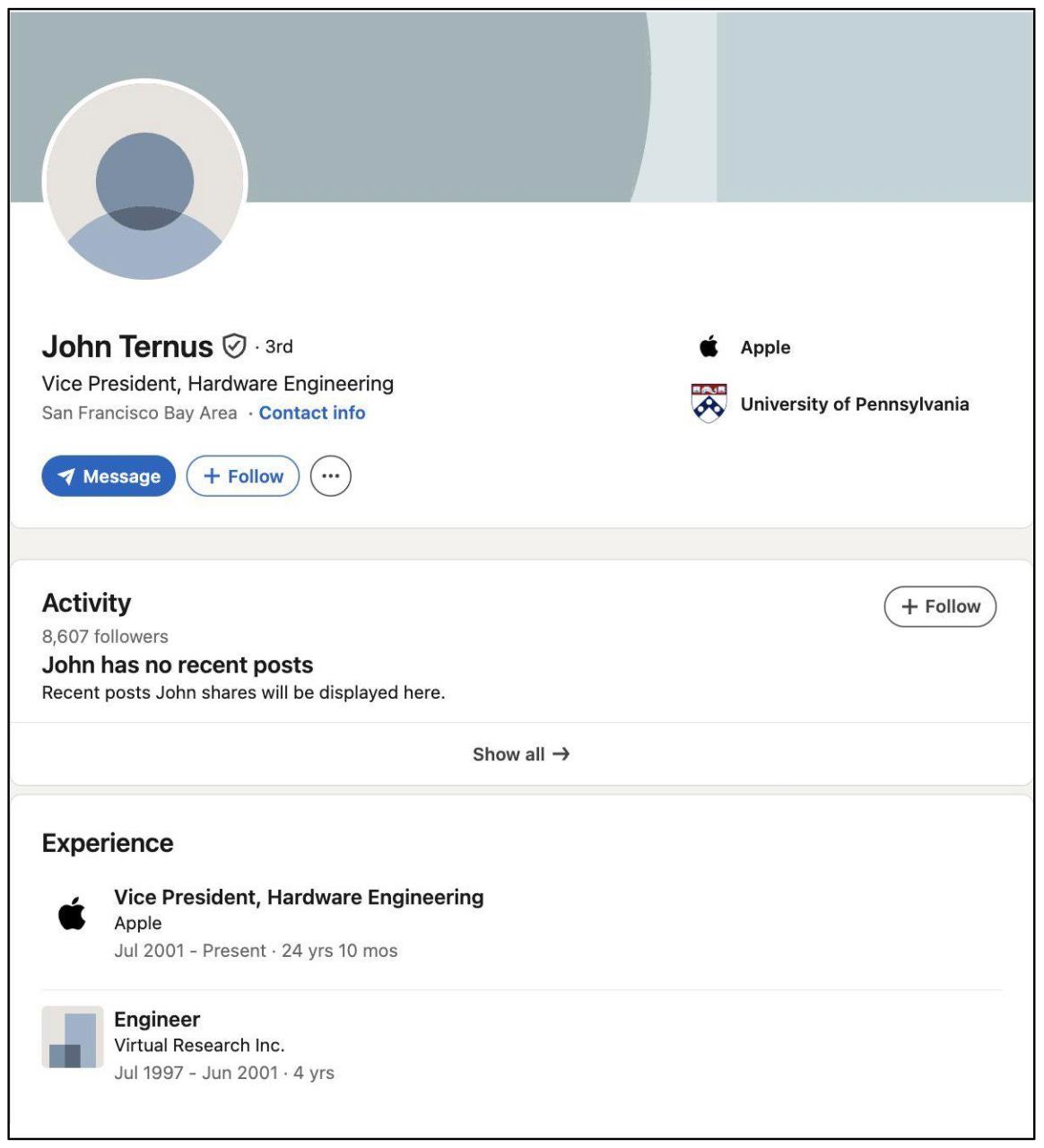Click the Activity section heading
This screenshot has width=1044, height=1148.
(x=86, y=604)
